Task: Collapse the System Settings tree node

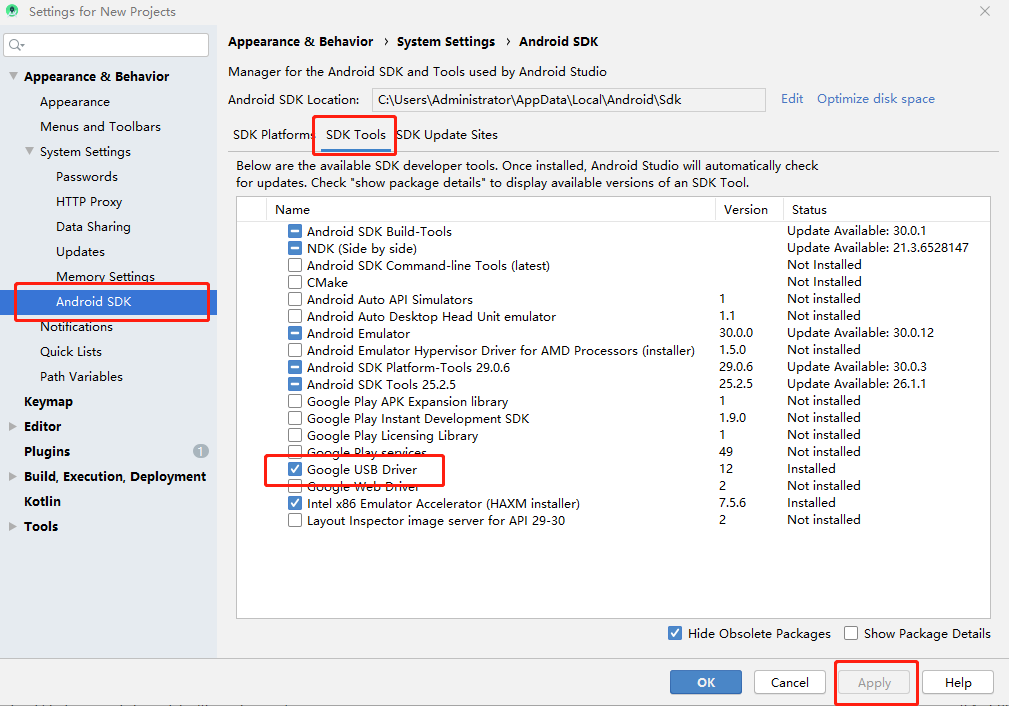Action: point(29,151)
